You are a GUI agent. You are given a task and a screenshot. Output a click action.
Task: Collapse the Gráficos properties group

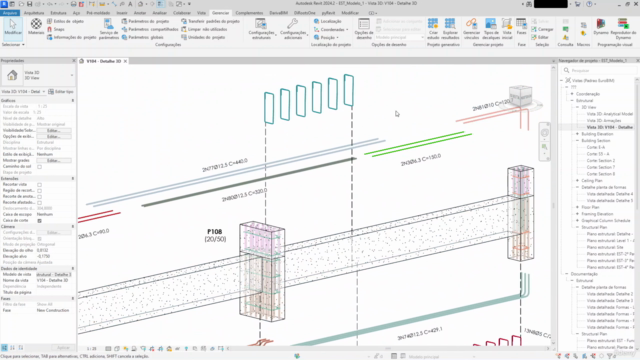point(73,100)
